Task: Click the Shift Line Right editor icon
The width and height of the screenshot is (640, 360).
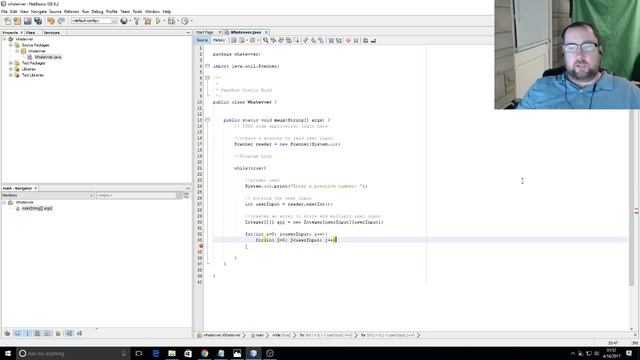Action: point(339,40)
